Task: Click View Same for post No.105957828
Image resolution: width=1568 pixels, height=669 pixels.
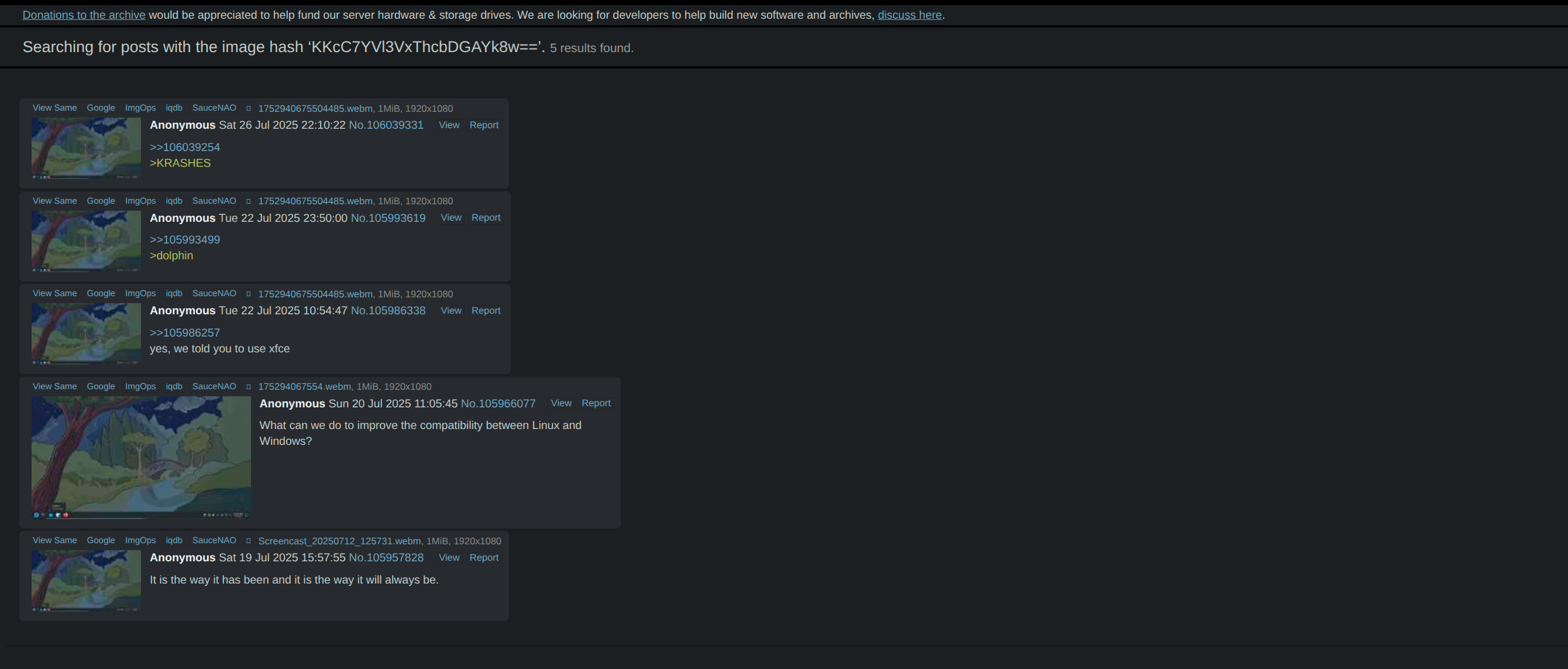Action: pos(55,541)
